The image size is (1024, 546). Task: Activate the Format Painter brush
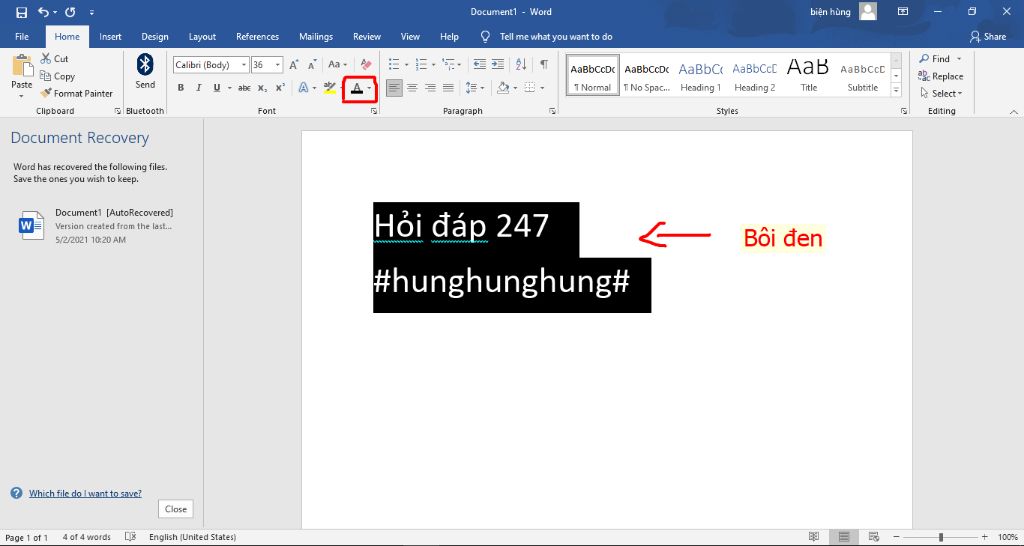coord(76,93)
